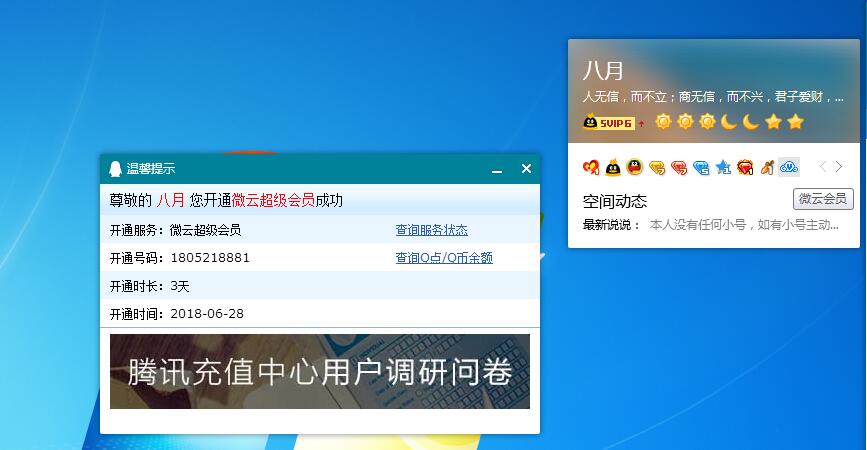This screenshot has height=450, width=867.
Task: Click the SVIP6 membership badge
Action: tap(609, 122)
